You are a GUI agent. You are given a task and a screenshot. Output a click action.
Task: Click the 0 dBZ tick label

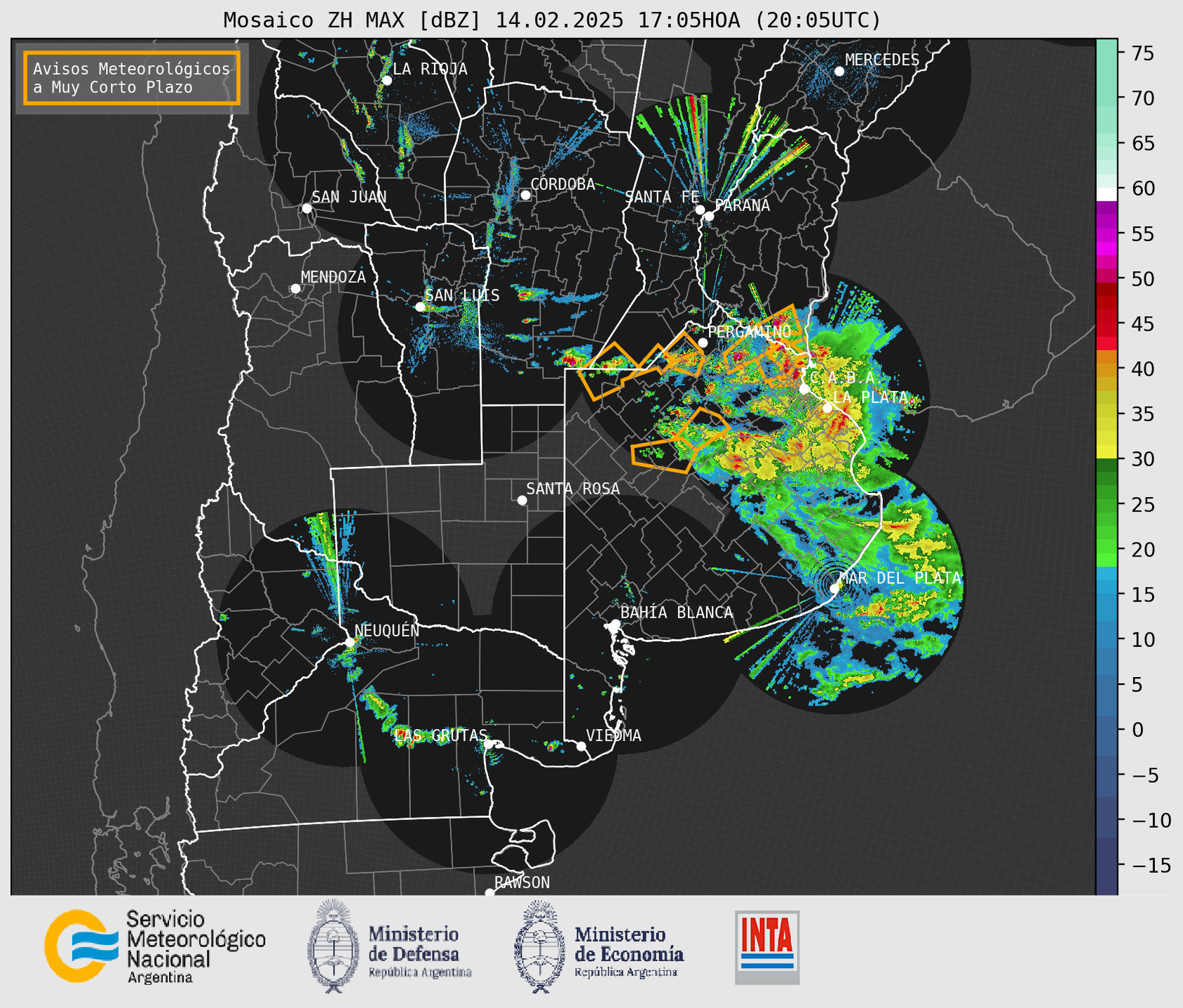click(x=1137, y=730)
